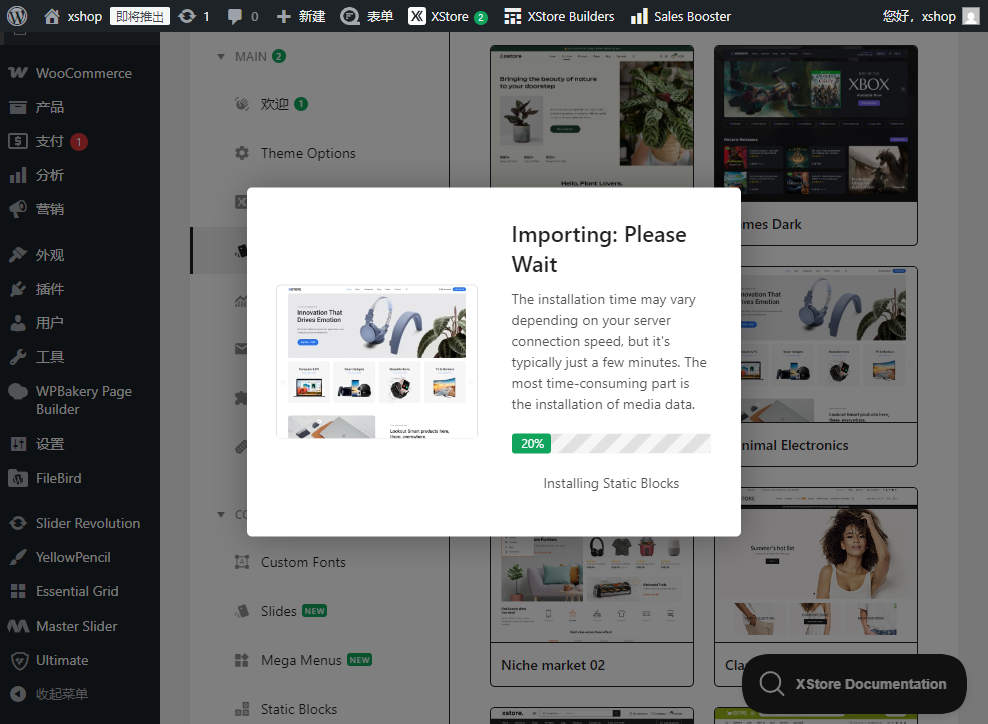Click the home icon beside xshop
This screenshot has width=988, height=724.
pyautogui.click(x=52, y=16)
